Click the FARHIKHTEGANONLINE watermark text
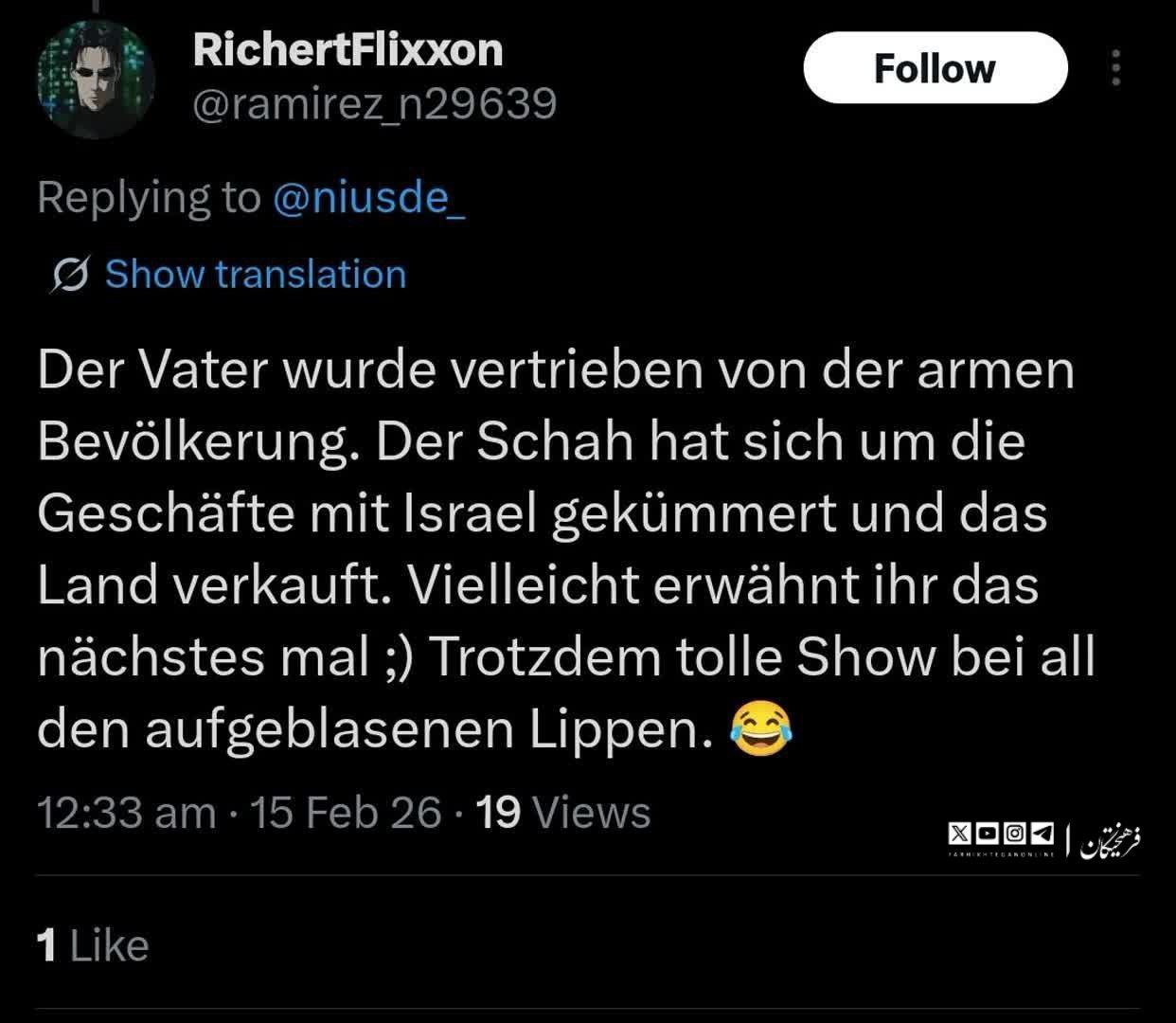 coord(1001,854)
